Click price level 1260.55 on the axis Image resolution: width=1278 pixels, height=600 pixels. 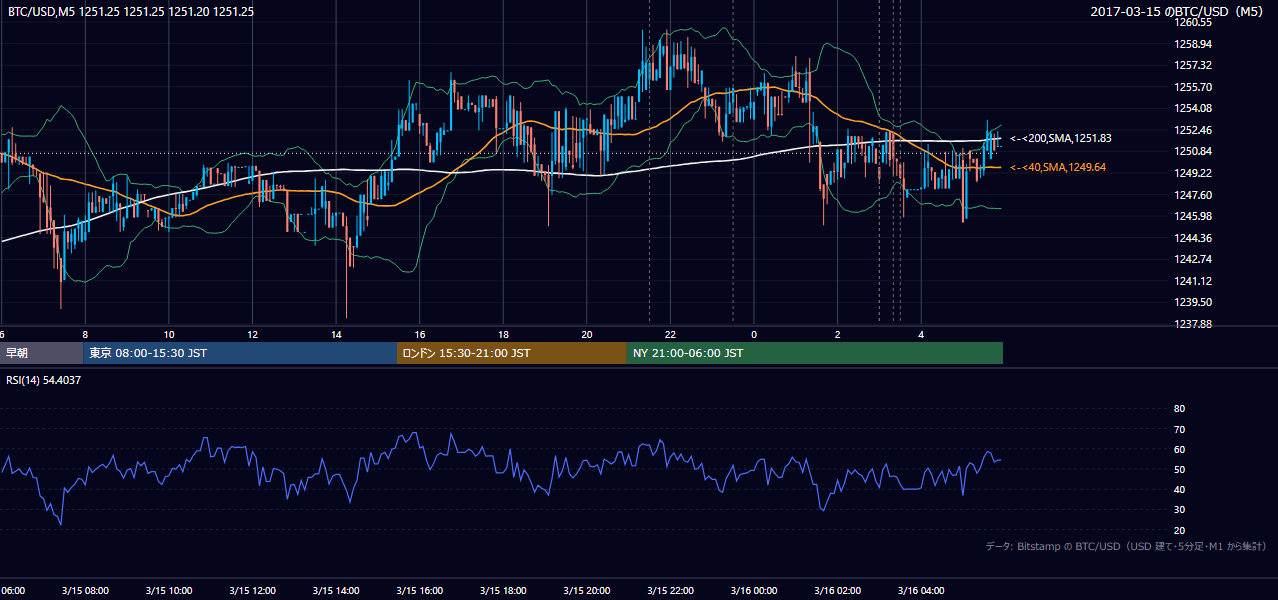pyautogui.click(x=1194, y=22)
